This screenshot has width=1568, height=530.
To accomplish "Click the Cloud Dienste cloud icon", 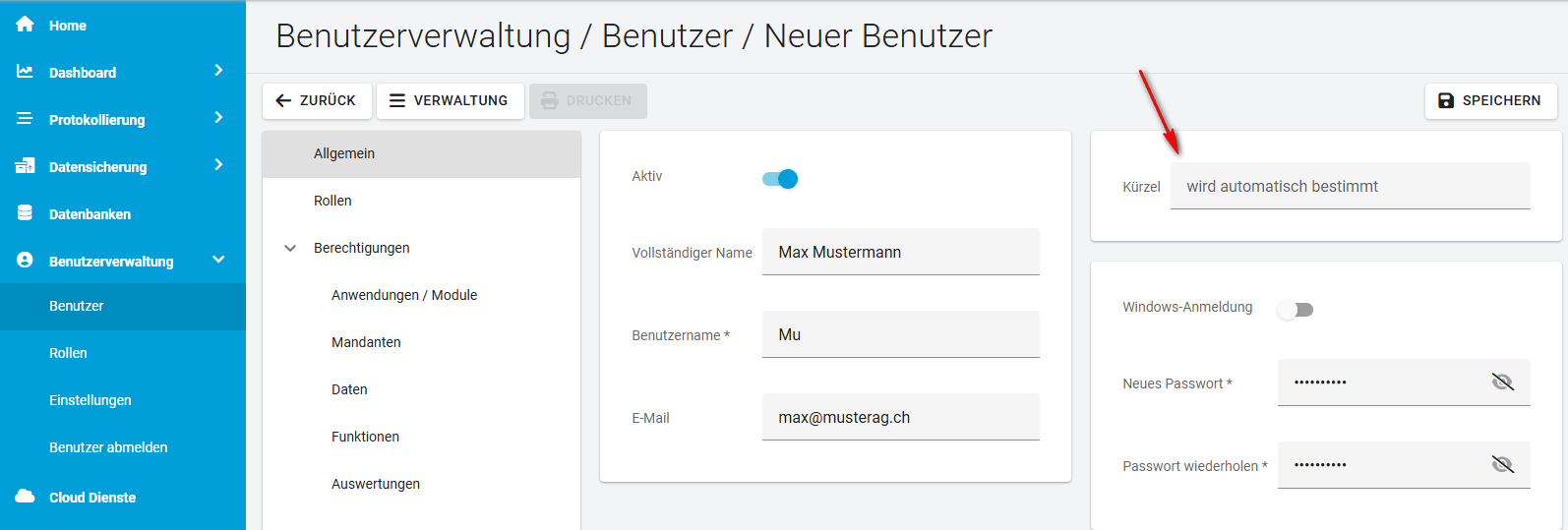I will pyautogui.click(x=25, y=497).
